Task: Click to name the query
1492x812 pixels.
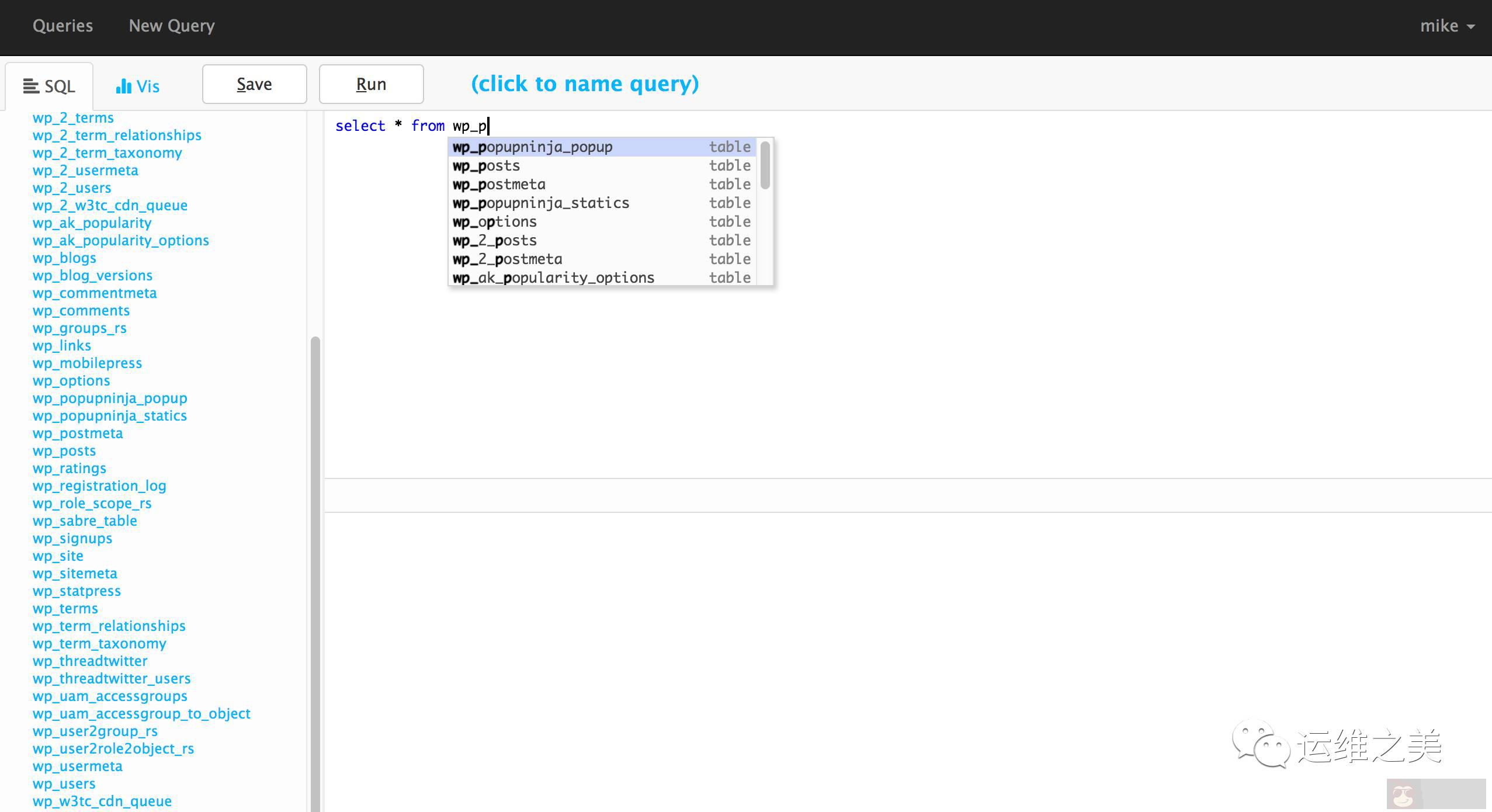Action: (585, 84)
